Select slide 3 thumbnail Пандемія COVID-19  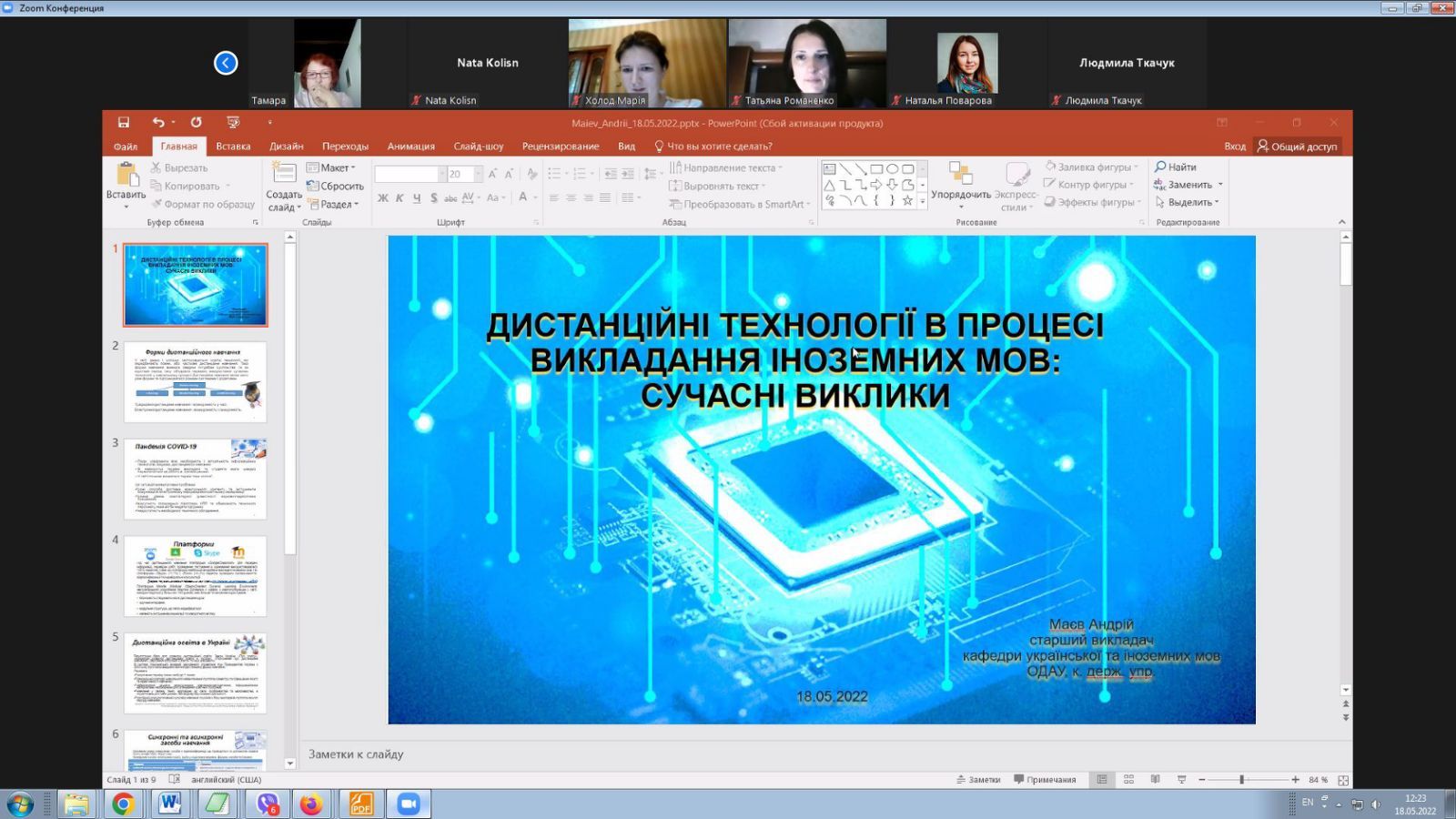click(x=196, y=479)
